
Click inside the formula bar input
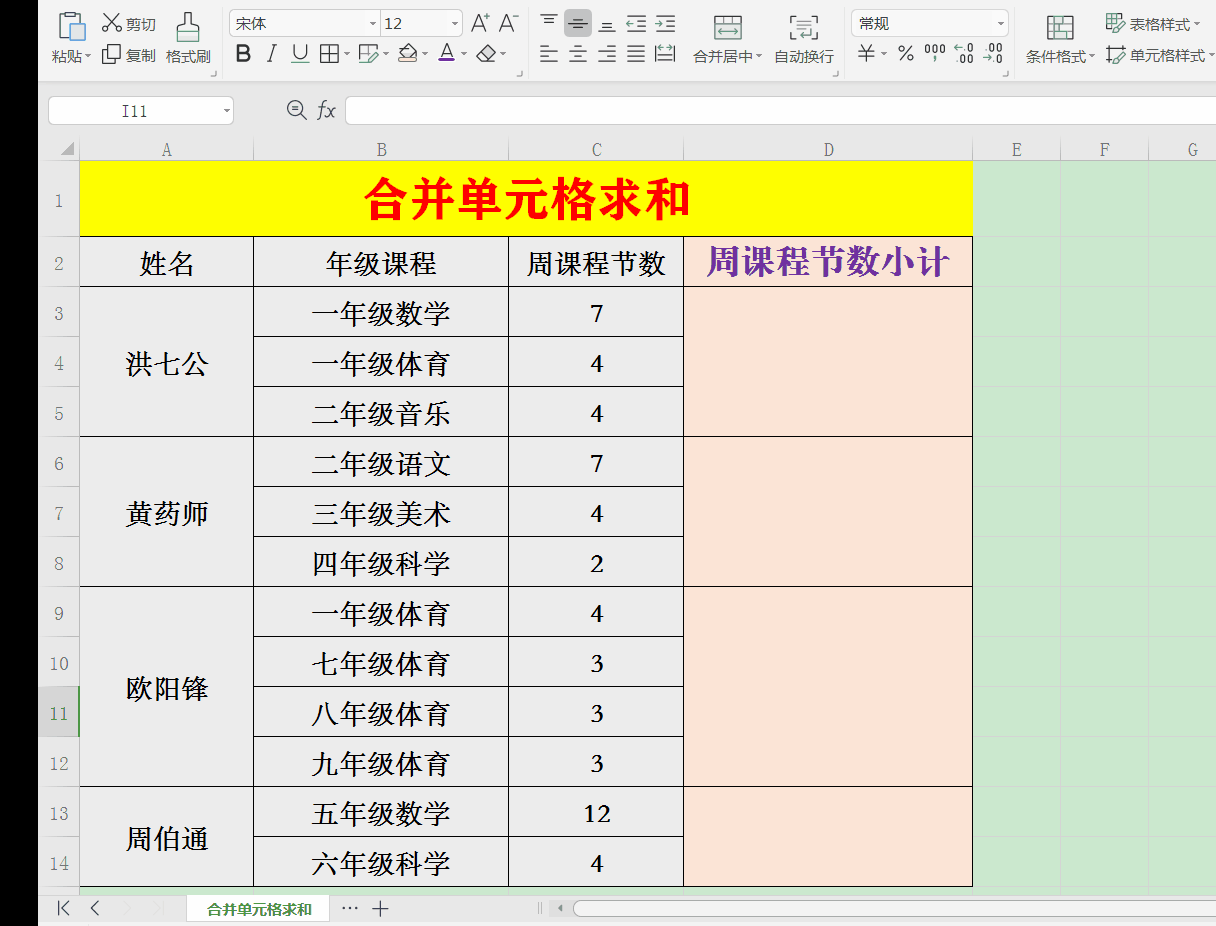(x=780, y=110)
